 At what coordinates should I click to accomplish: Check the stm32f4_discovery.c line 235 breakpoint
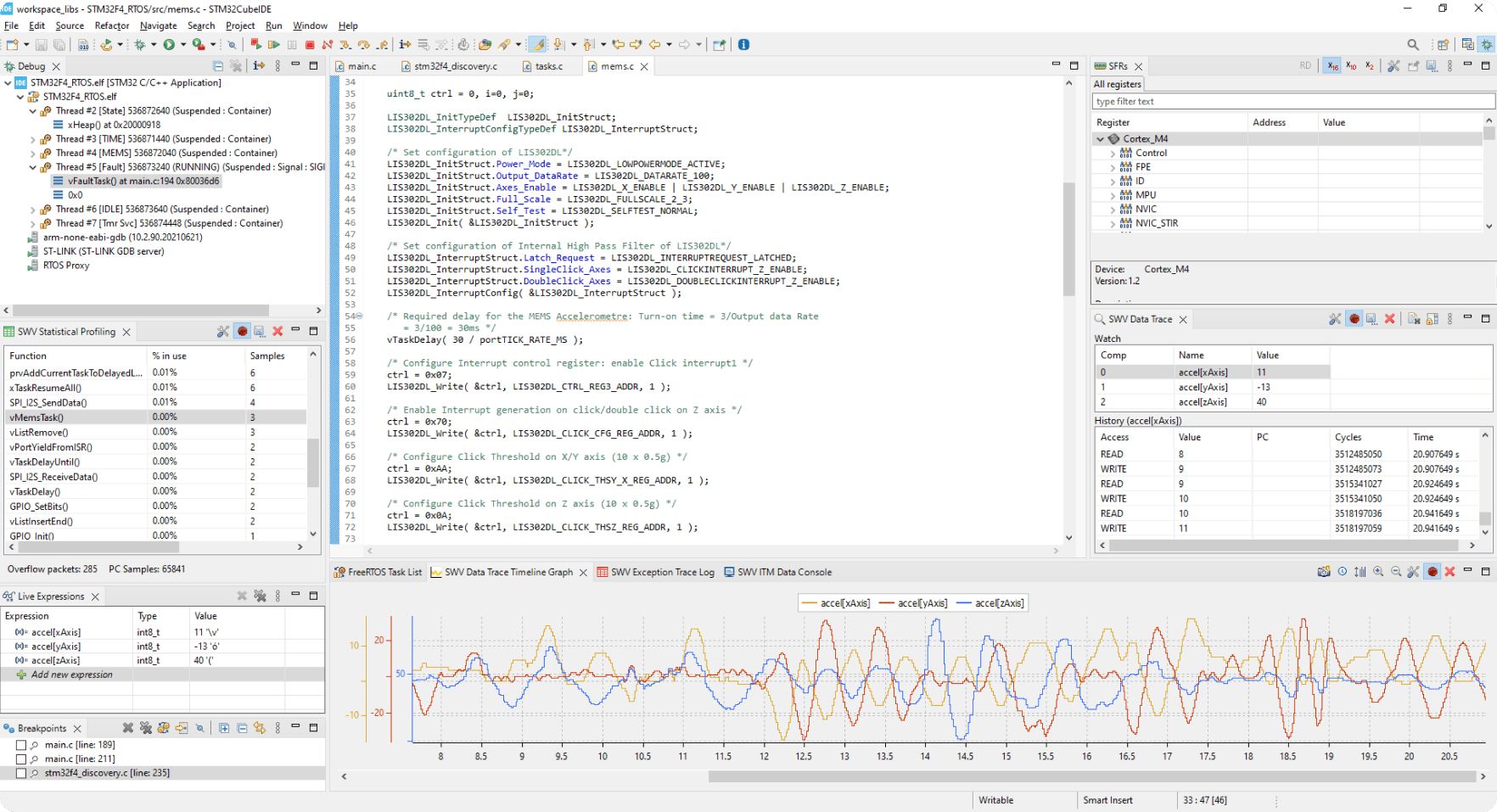21,773
